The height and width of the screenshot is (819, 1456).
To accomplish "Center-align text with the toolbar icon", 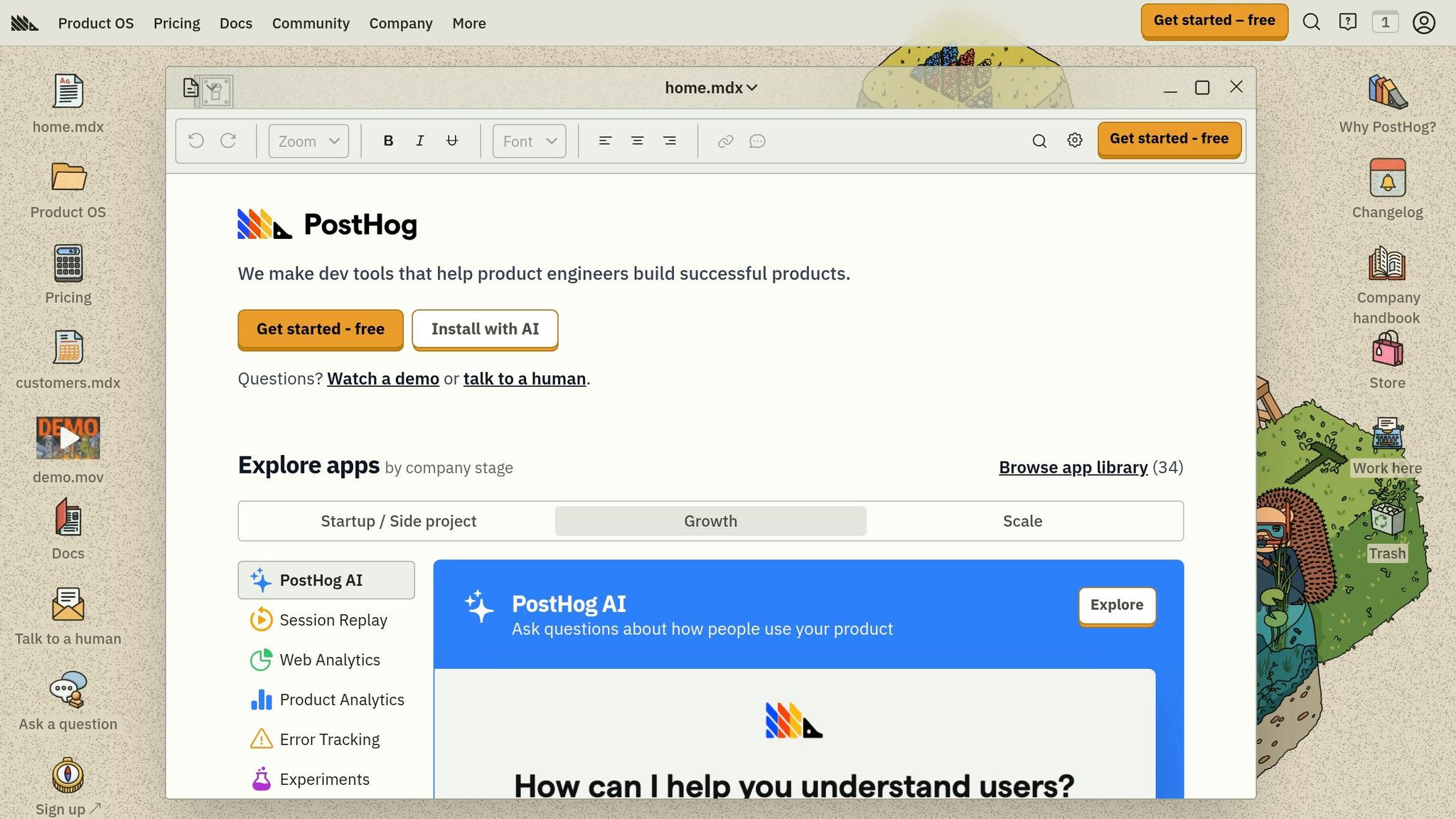I will pyautogui.click(x=637, y=141).
